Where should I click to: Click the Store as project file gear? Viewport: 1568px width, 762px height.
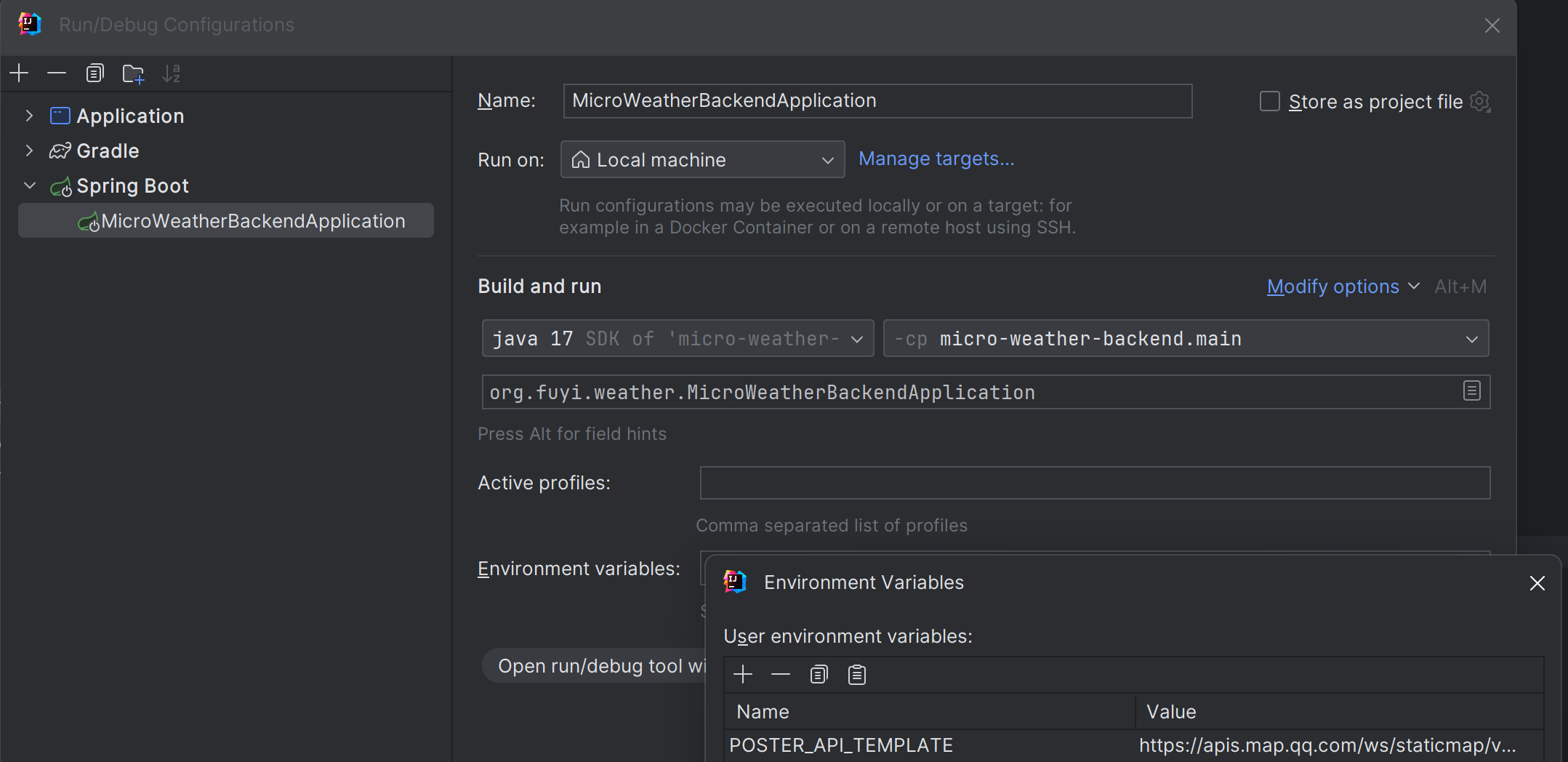coord(1480,102)
